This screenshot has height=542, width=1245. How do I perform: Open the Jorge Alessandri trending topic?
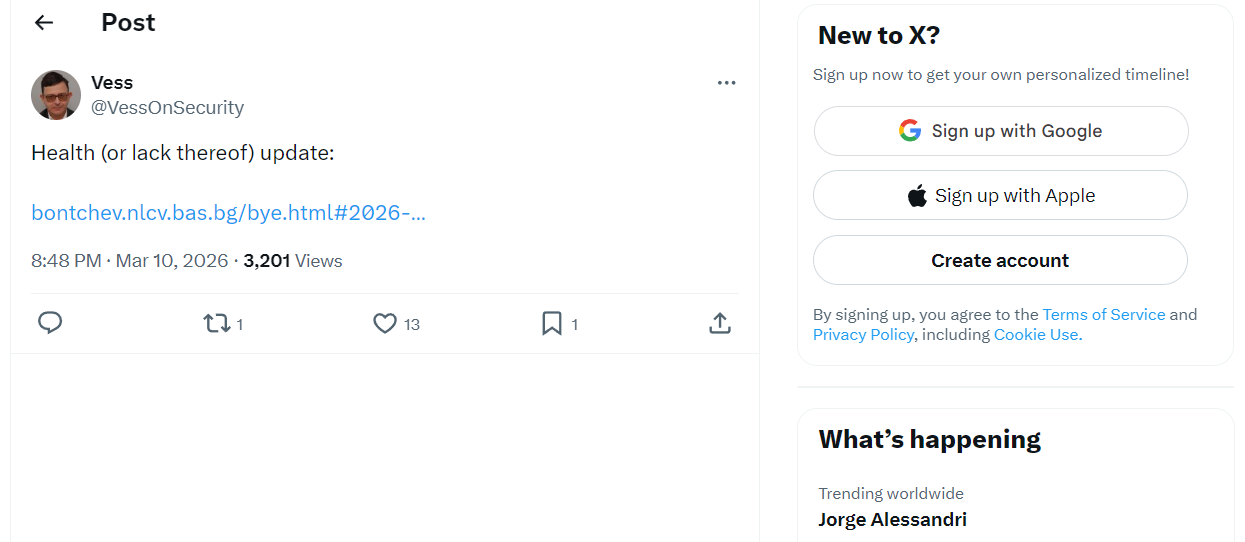click(x=892, y=519)
